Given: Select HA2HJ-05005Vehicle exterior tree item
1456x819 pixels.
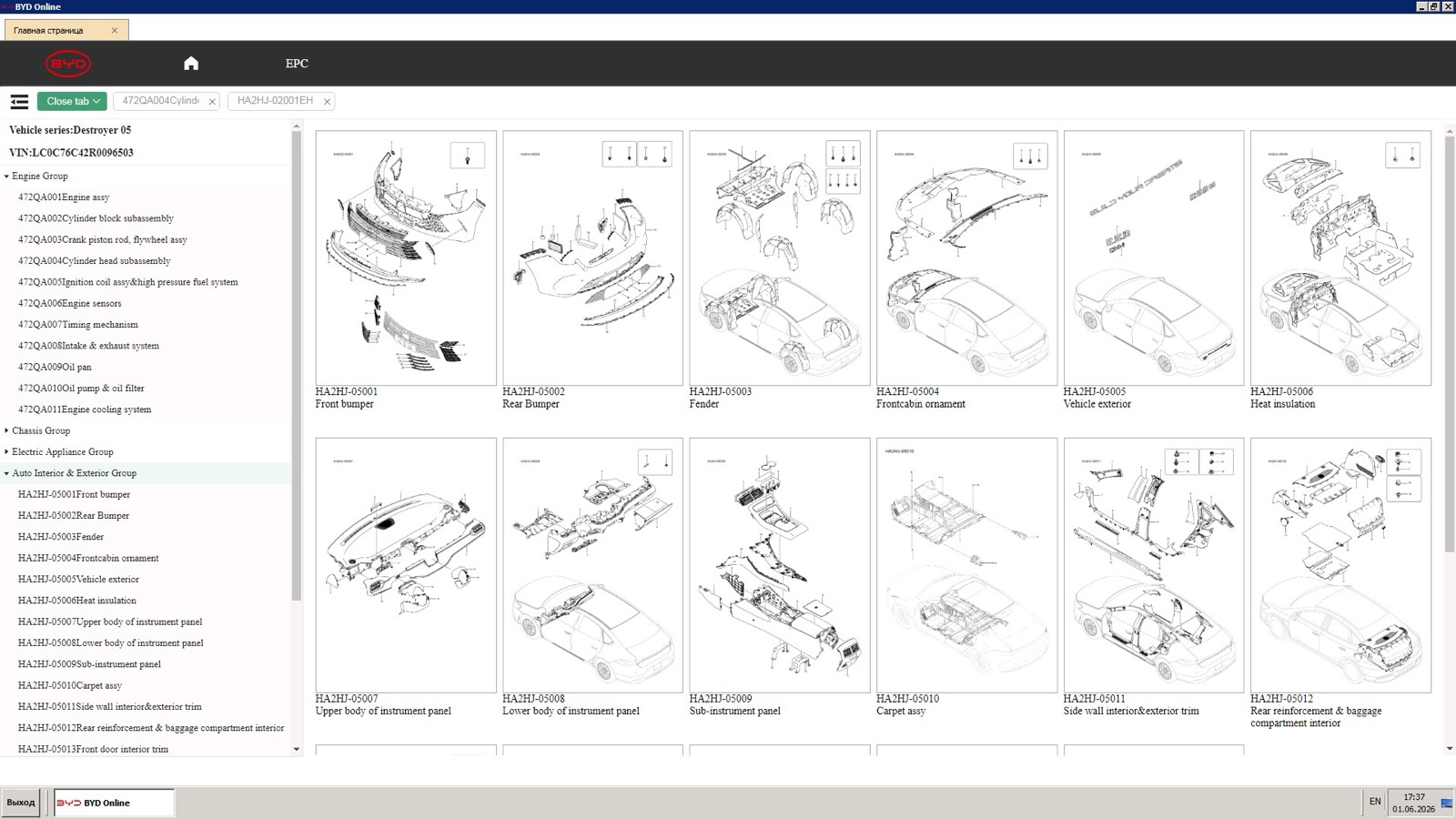Looking at the screenshot, I should point(78,580).
